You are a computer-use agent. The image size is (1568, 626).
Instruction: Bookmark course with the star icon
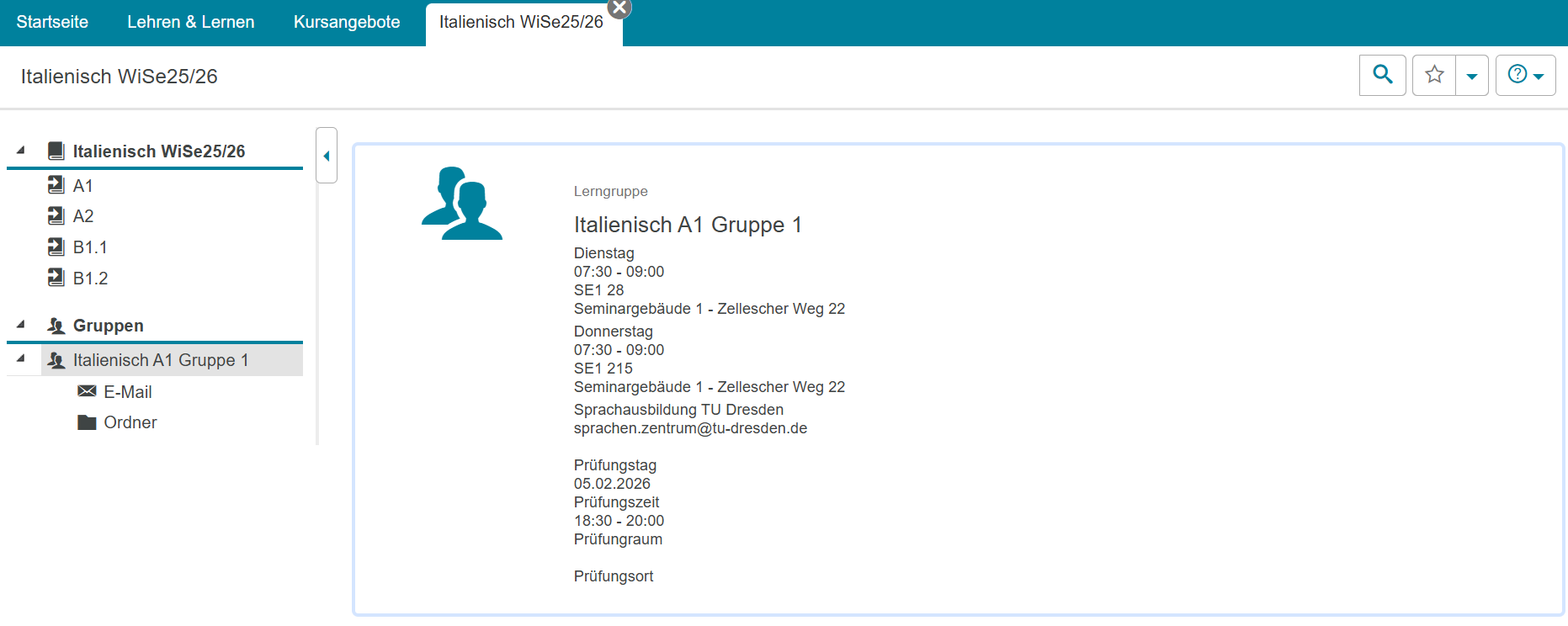[x=1434, y=75]
